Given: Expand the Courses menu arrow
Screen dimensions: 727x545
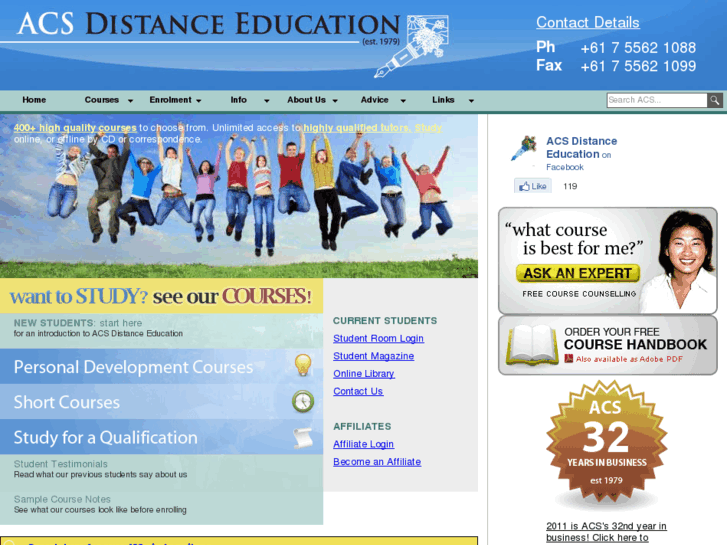Looking at the screenshot, I should point(130,101).
